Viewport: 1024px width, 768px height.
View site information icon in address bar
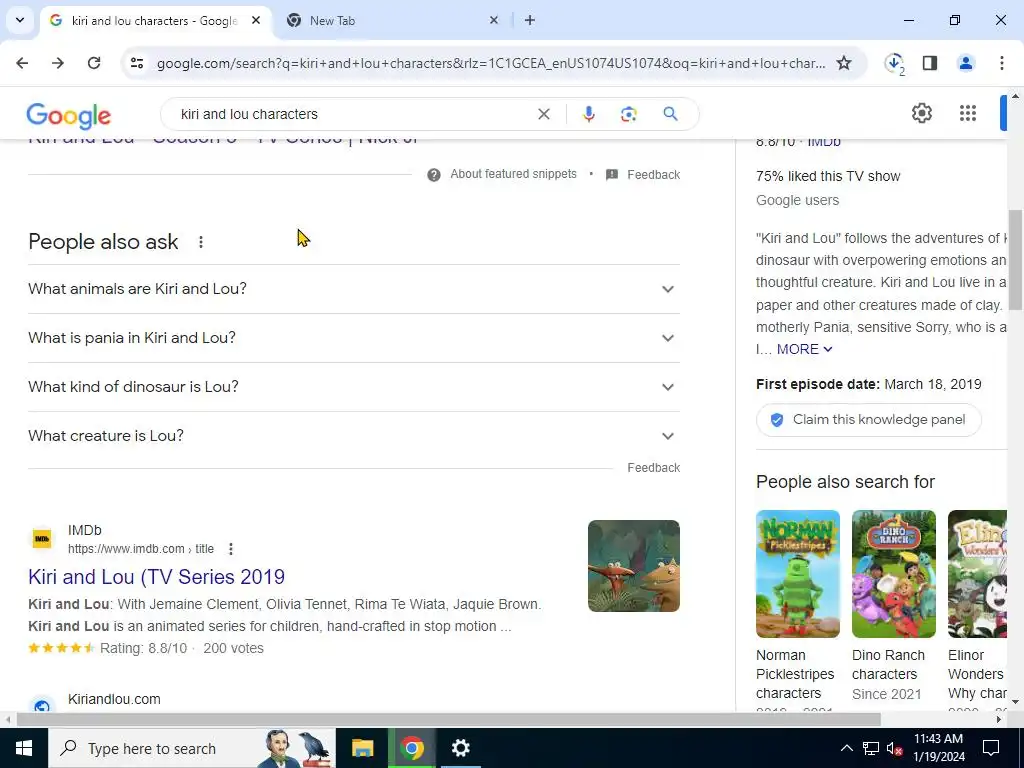pos(136,63)
